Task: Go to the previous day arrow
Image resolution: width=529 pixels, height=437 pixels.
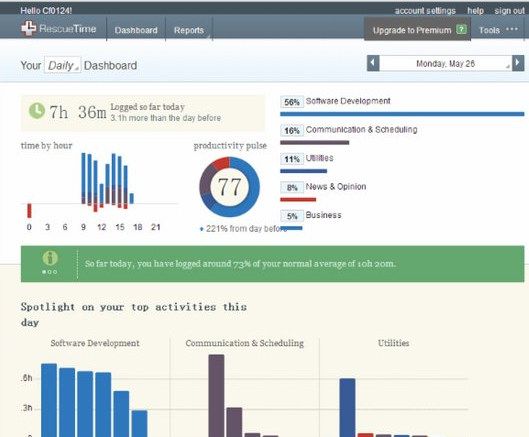Action: [373, 63]
